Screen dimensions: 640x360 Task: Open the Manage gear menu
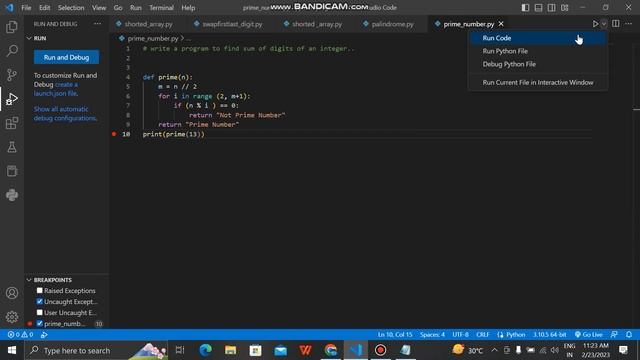[x=12, y=317]
